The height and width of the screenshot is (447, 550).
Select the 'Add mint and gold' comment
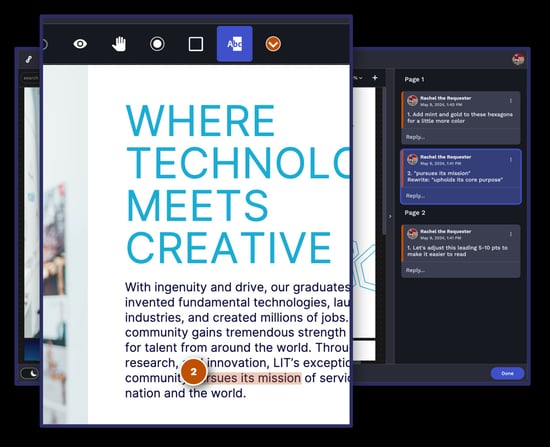coord(461,118)
